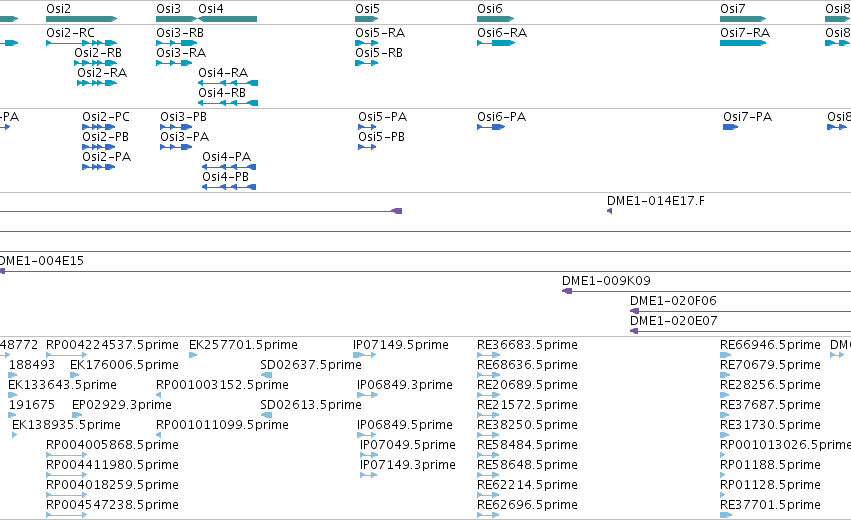Select the Osi6-RA transcript glyph
851x520 pixels.
[496, 43]
